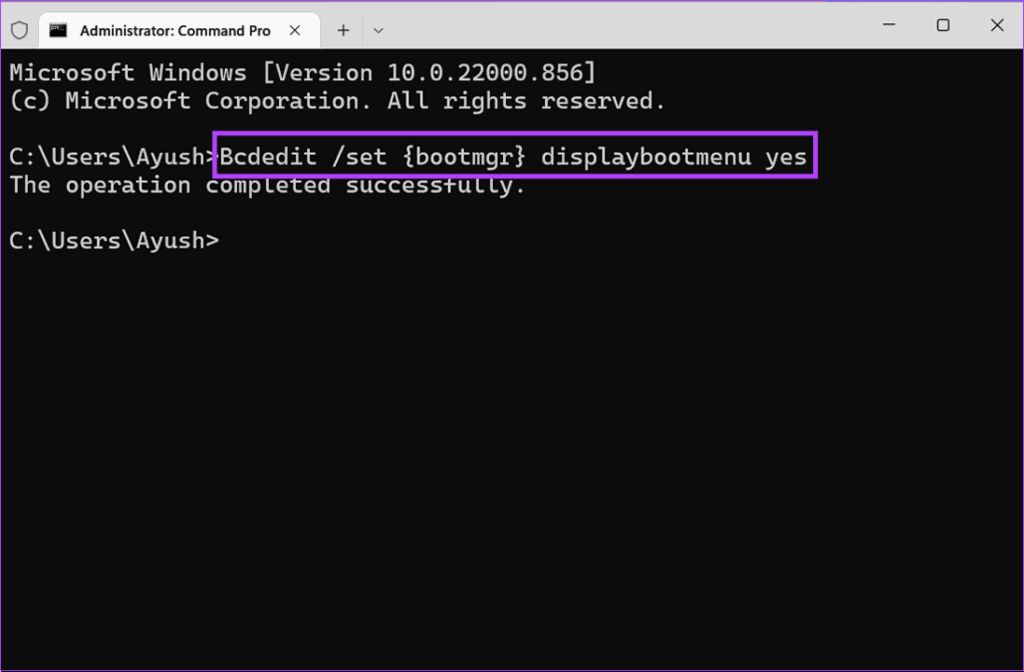
Task: Click the /set switch in the command
Action: click(x=361, y=156)
